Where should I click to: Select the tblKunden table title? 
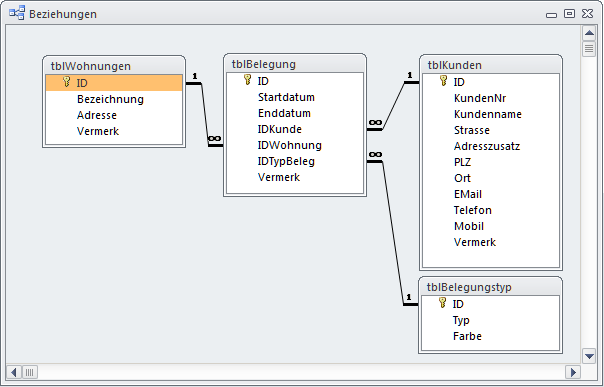pos(455,65)
